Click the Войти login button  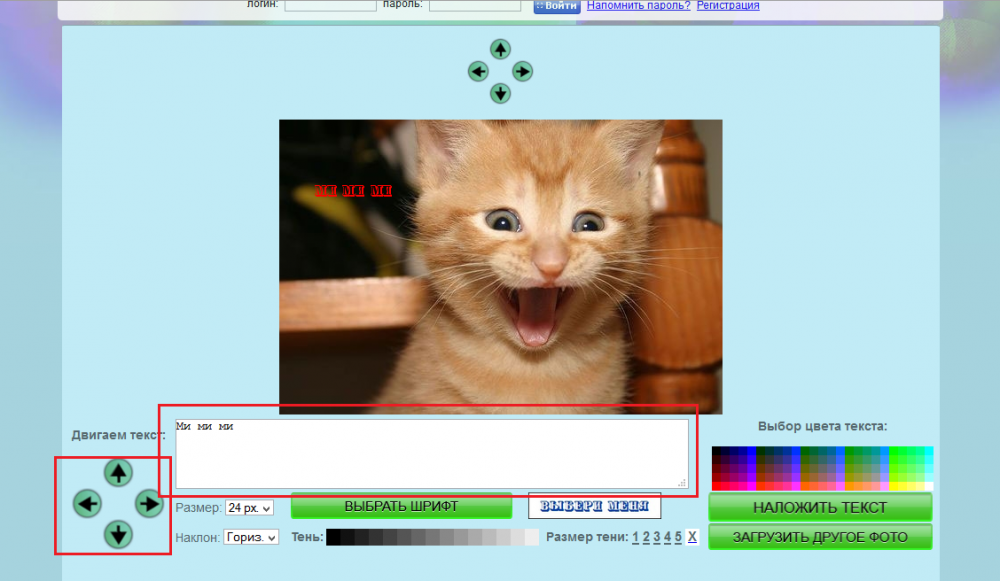[x=556, y=6]
